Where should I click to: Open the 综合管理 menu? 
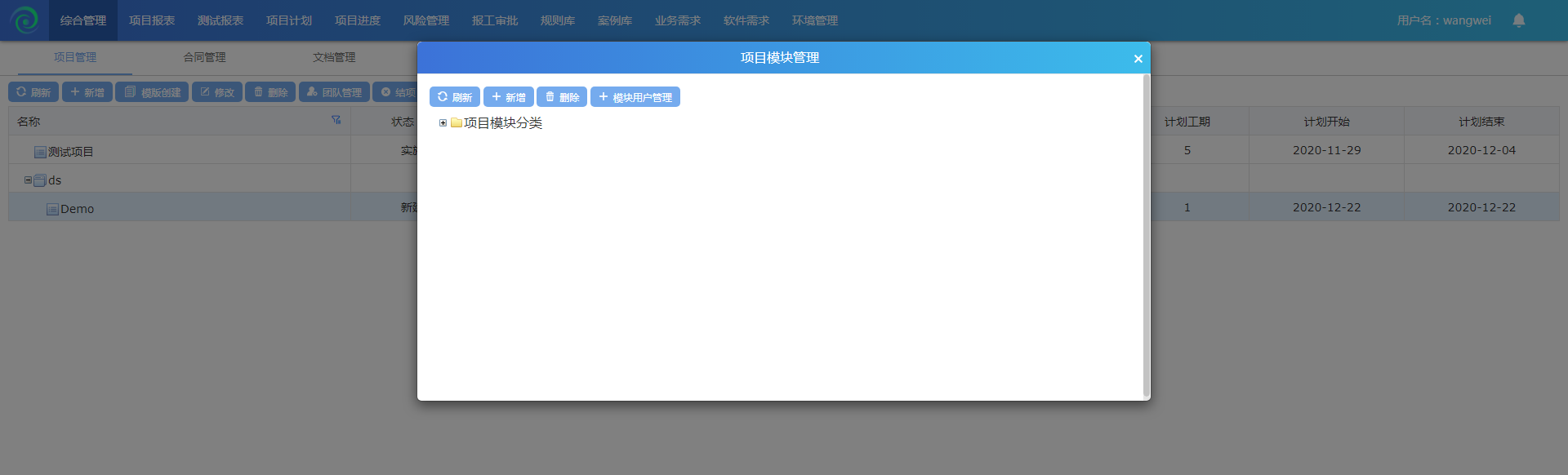point(83,20)
